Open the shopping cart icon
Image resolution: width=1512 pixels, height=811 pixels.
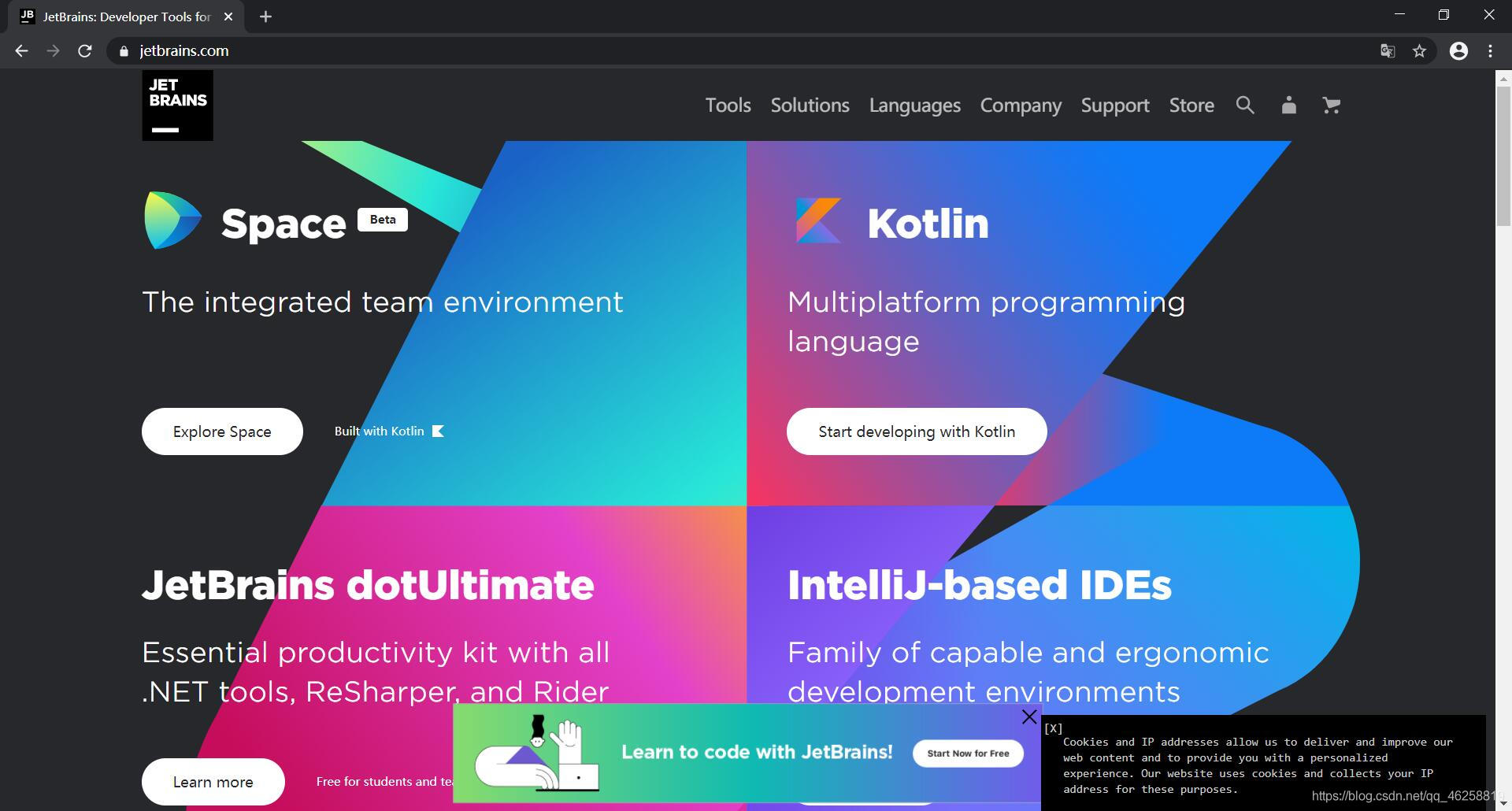click(1331, 105)
